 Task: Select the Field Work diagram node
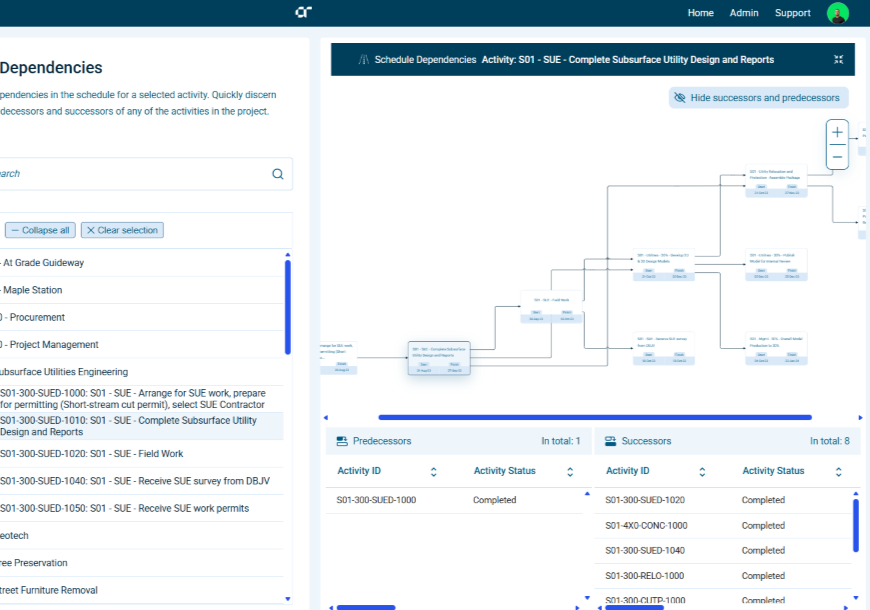[552, 307]
